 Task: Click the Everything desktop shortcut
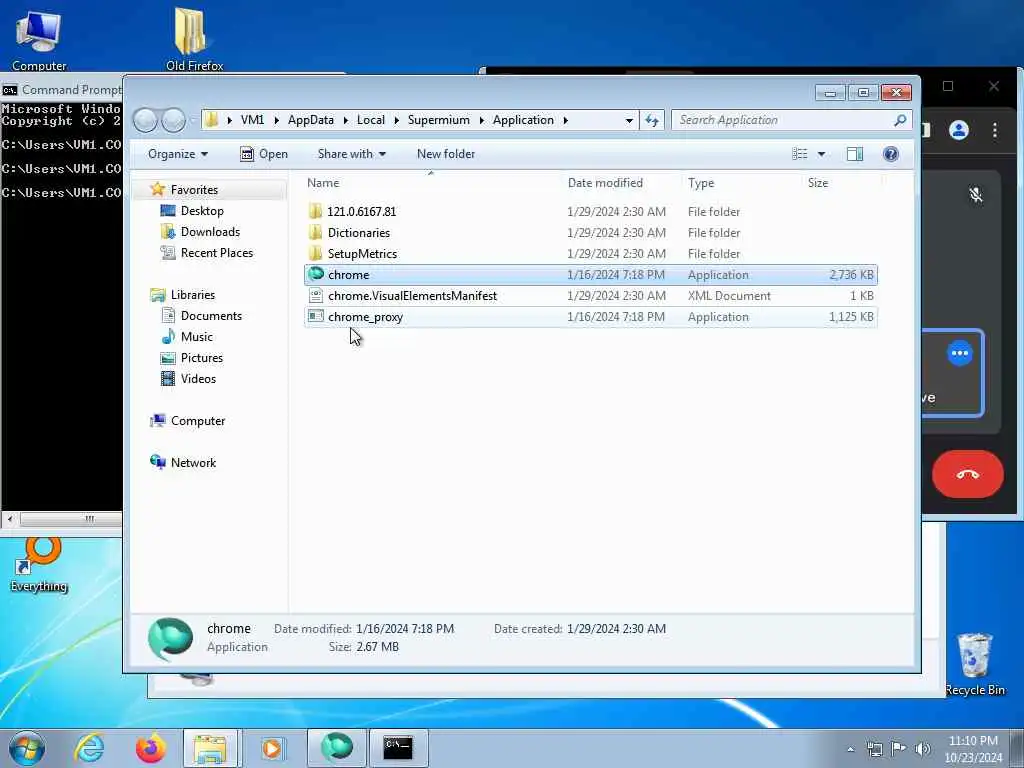(x=39, y=565)
